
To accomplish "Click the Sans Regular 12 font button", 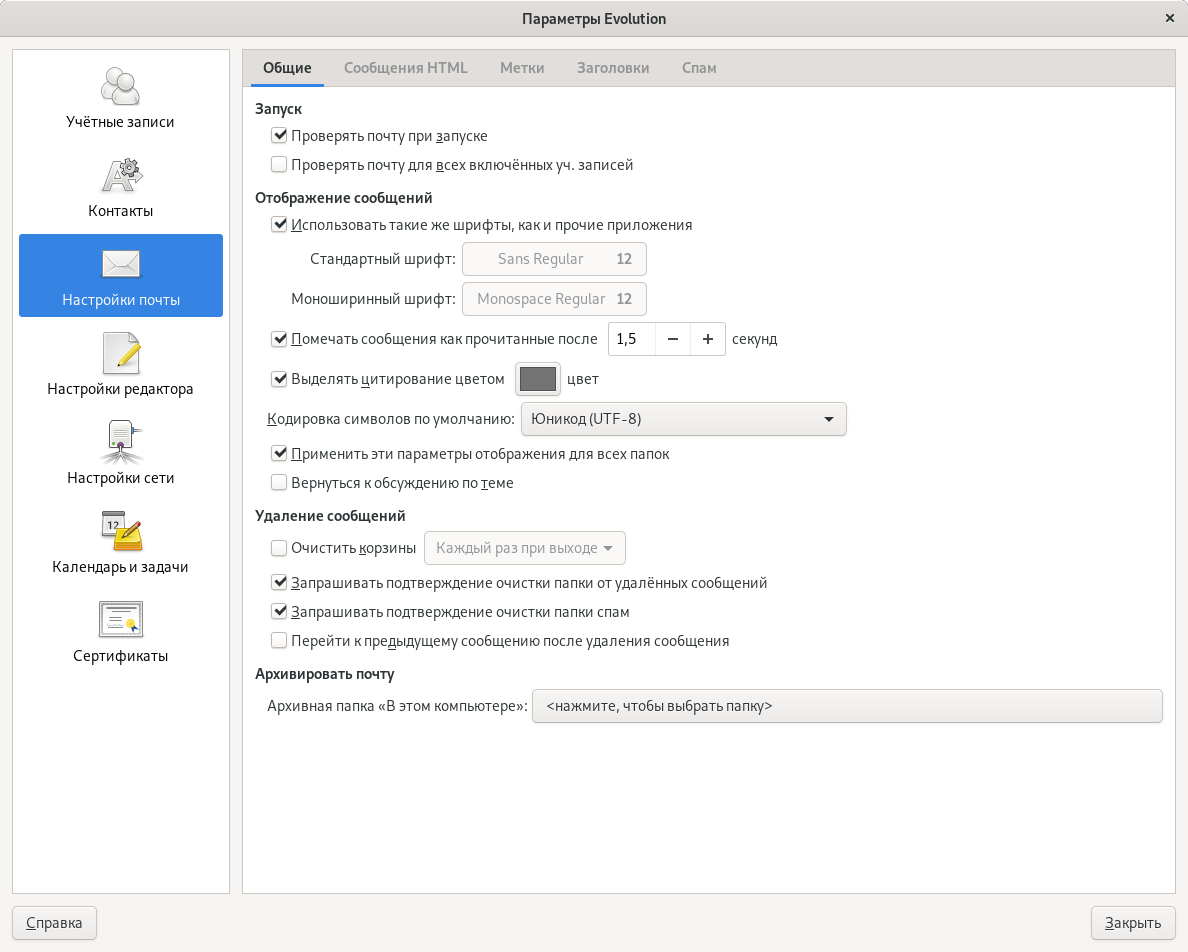I will tap(554, 259).
